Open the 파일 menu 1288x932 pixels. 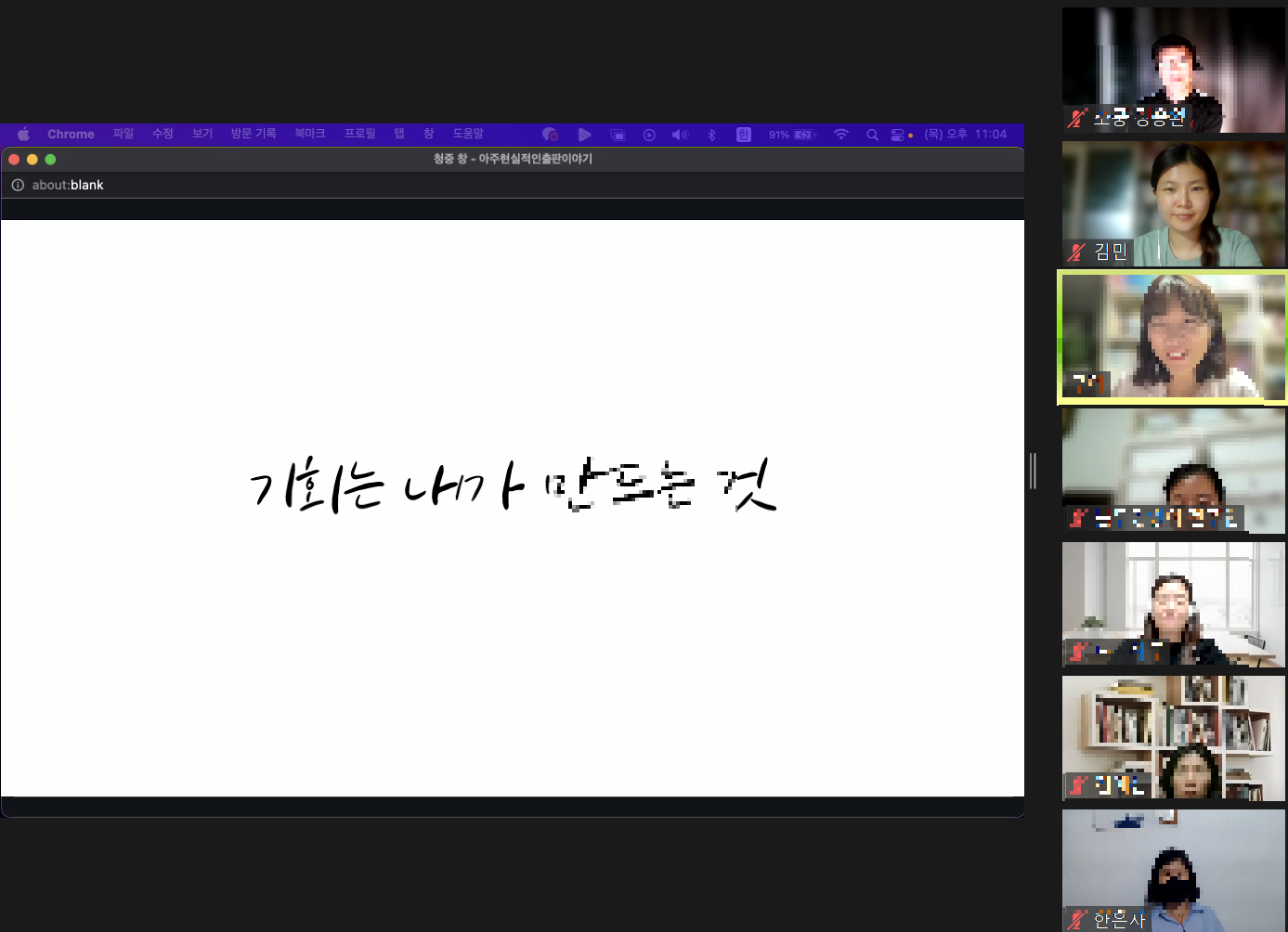click(x=124, y=134)
